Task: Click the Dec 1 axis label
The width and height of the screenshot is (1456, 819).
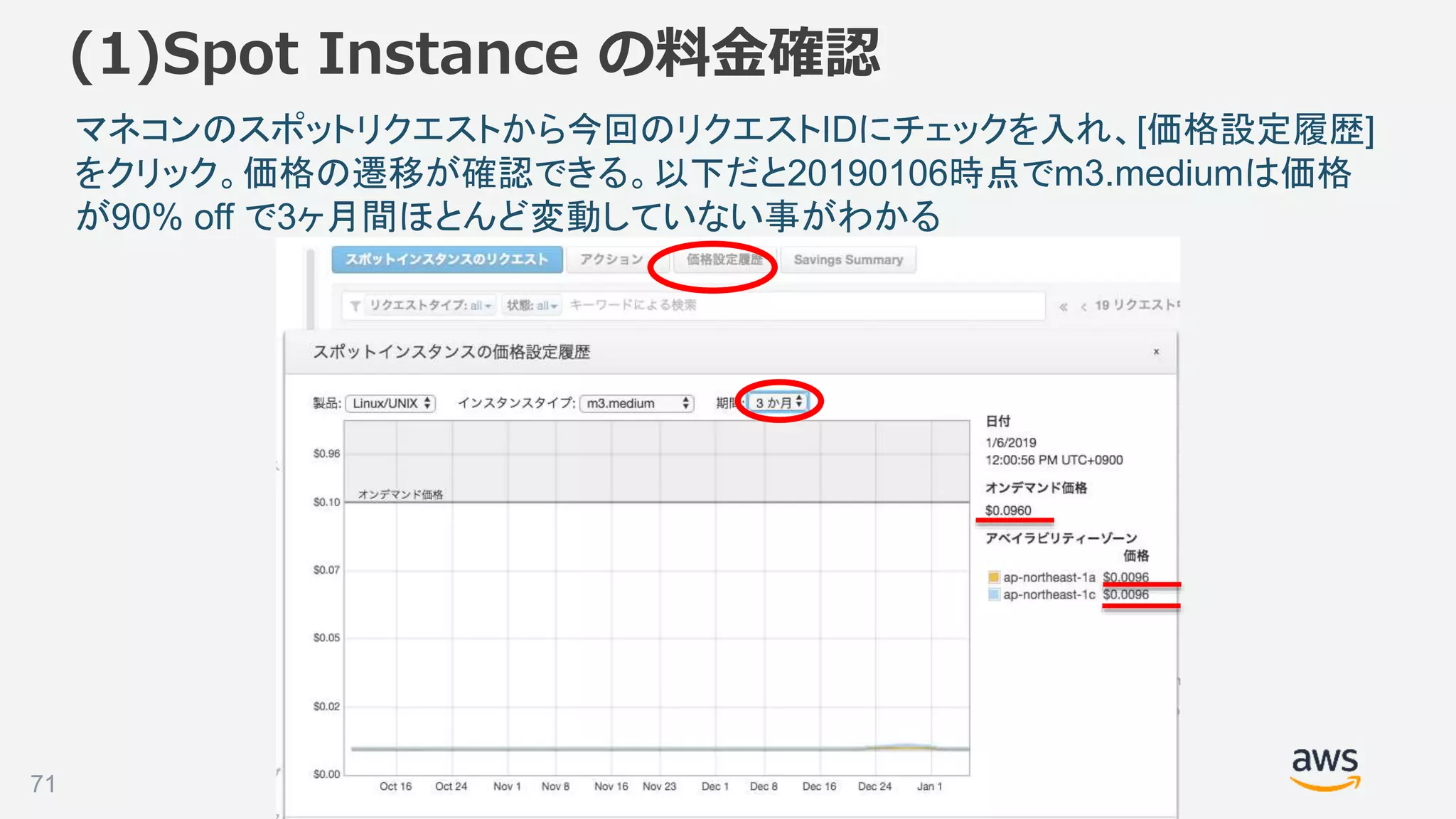Action: pos(715,786)
